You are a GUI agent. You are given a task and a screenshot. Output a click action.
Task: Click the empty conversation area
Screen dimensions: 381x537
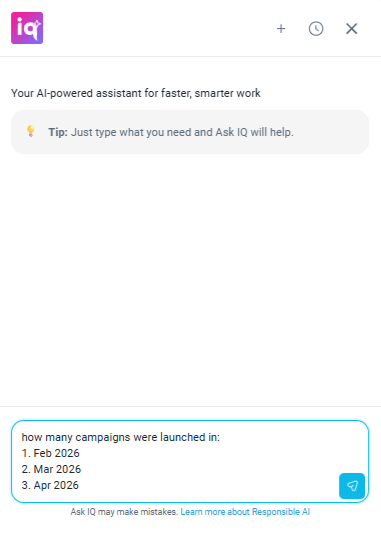pos(190,279)
